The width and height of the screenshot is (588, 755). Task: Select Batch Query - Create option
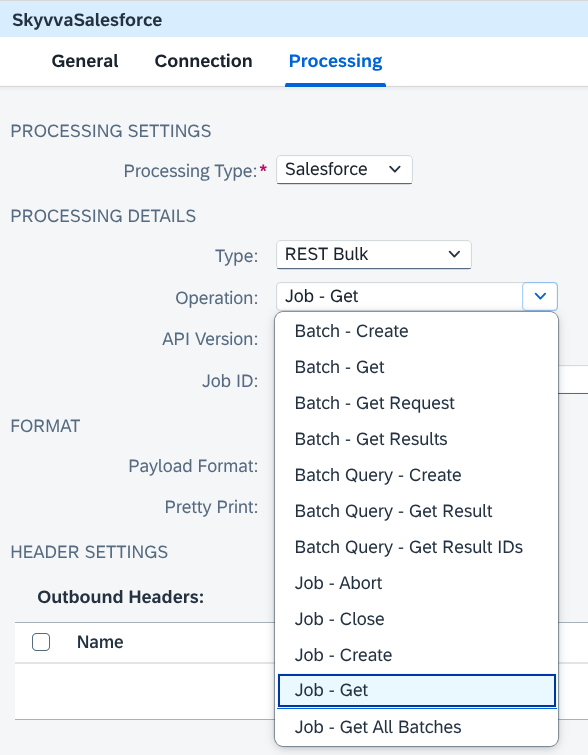[x=417, y=475]
